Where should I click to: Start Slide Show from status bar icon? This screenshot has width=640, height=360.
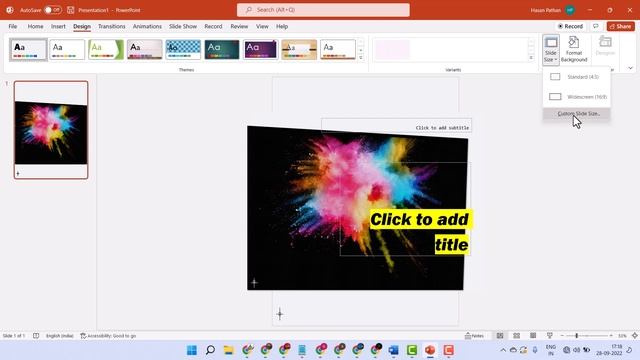tap(549, 336)
